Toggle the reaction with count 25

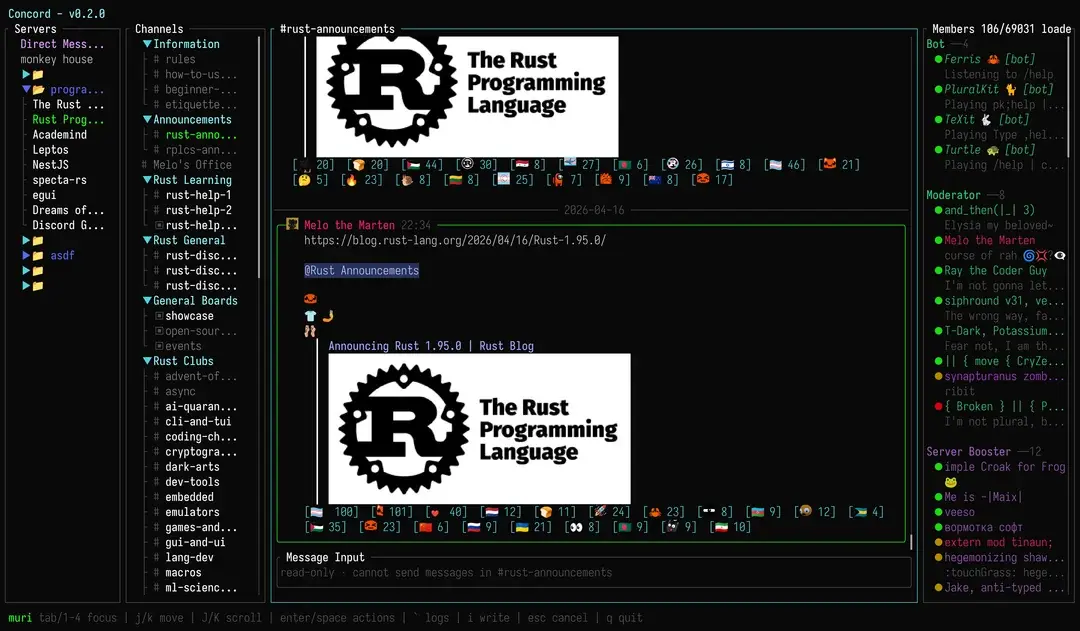click(513, 180)
